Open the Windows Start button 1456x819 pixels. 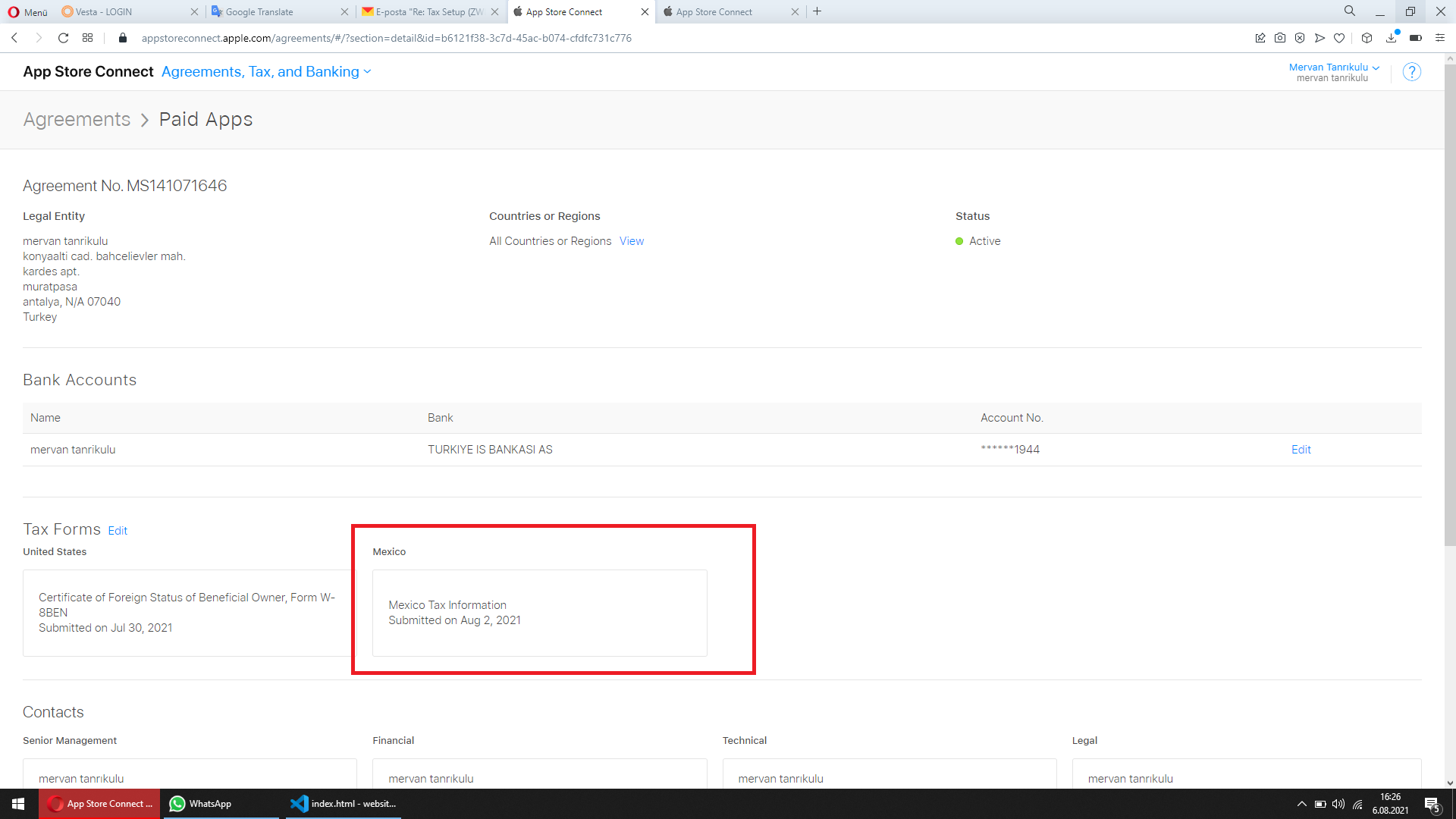(x=18, y=804)
